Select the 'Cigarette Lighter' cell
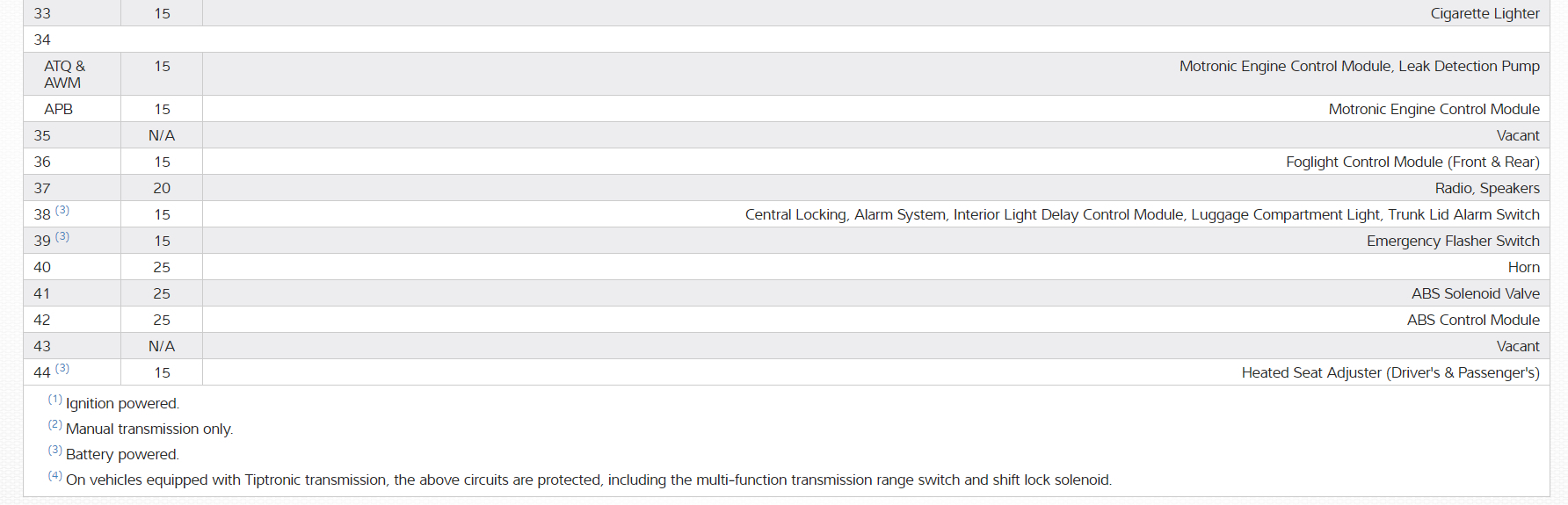 pyautogui.click(x=1485, y=13)
